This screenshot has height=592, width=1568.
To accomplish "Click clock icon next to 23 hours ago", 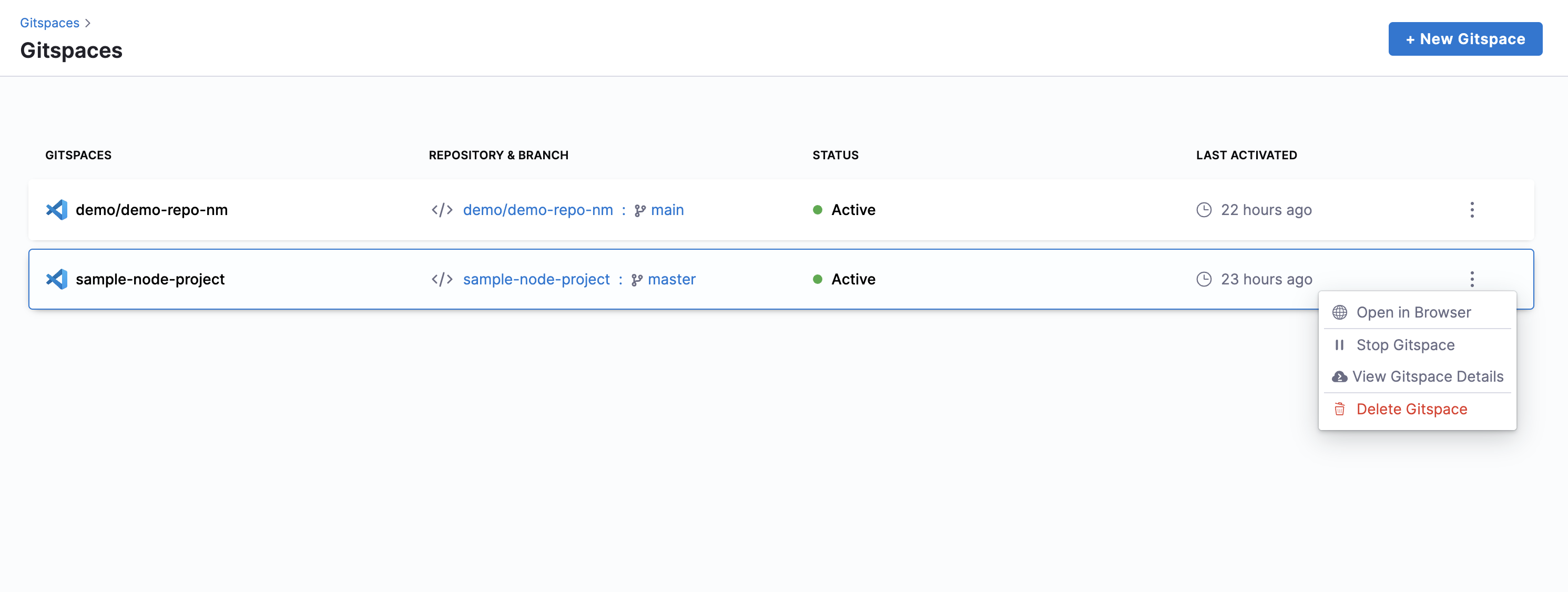I will (x=1204, y=279).
